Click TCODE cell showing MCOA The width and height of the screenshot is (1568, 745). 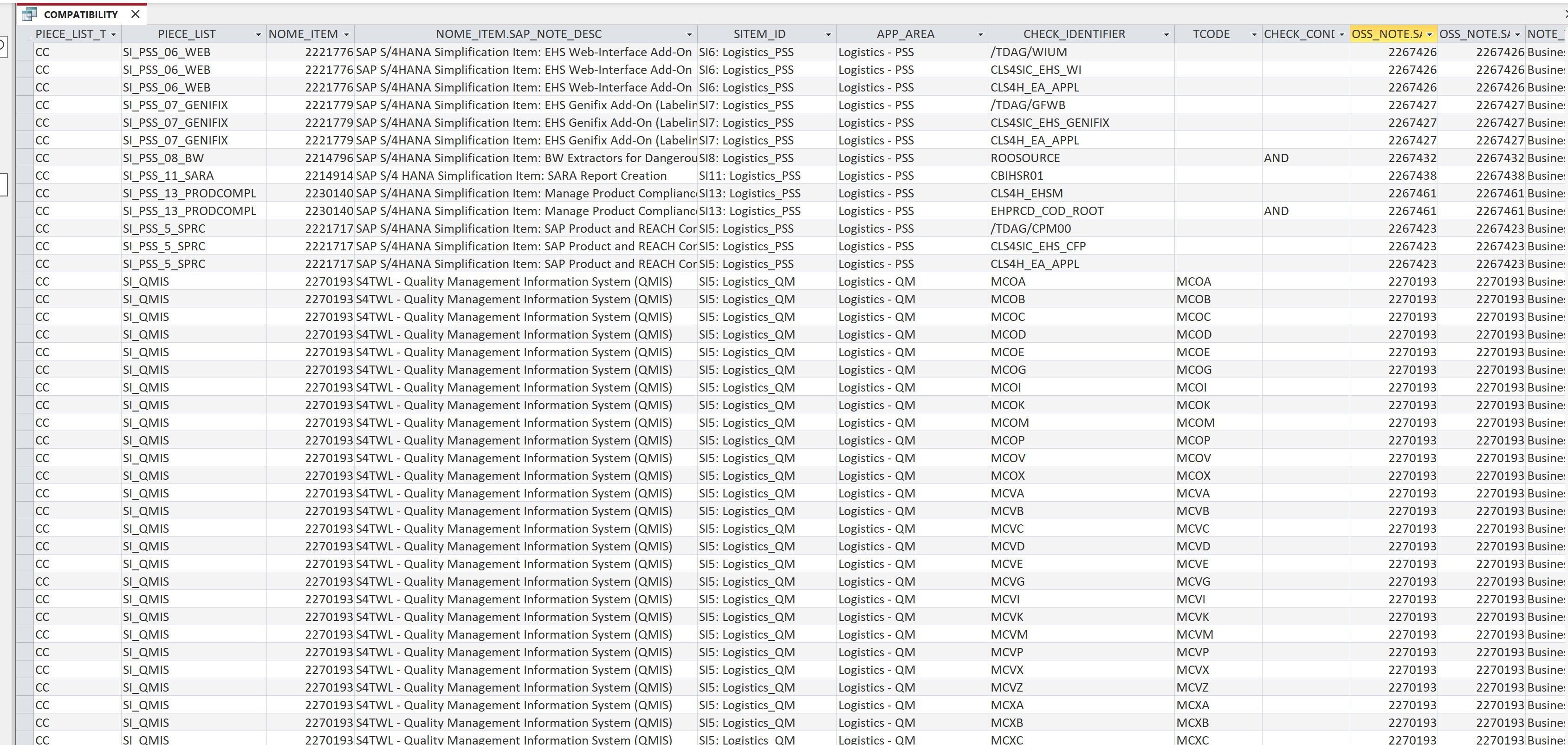coord(1193,281)
